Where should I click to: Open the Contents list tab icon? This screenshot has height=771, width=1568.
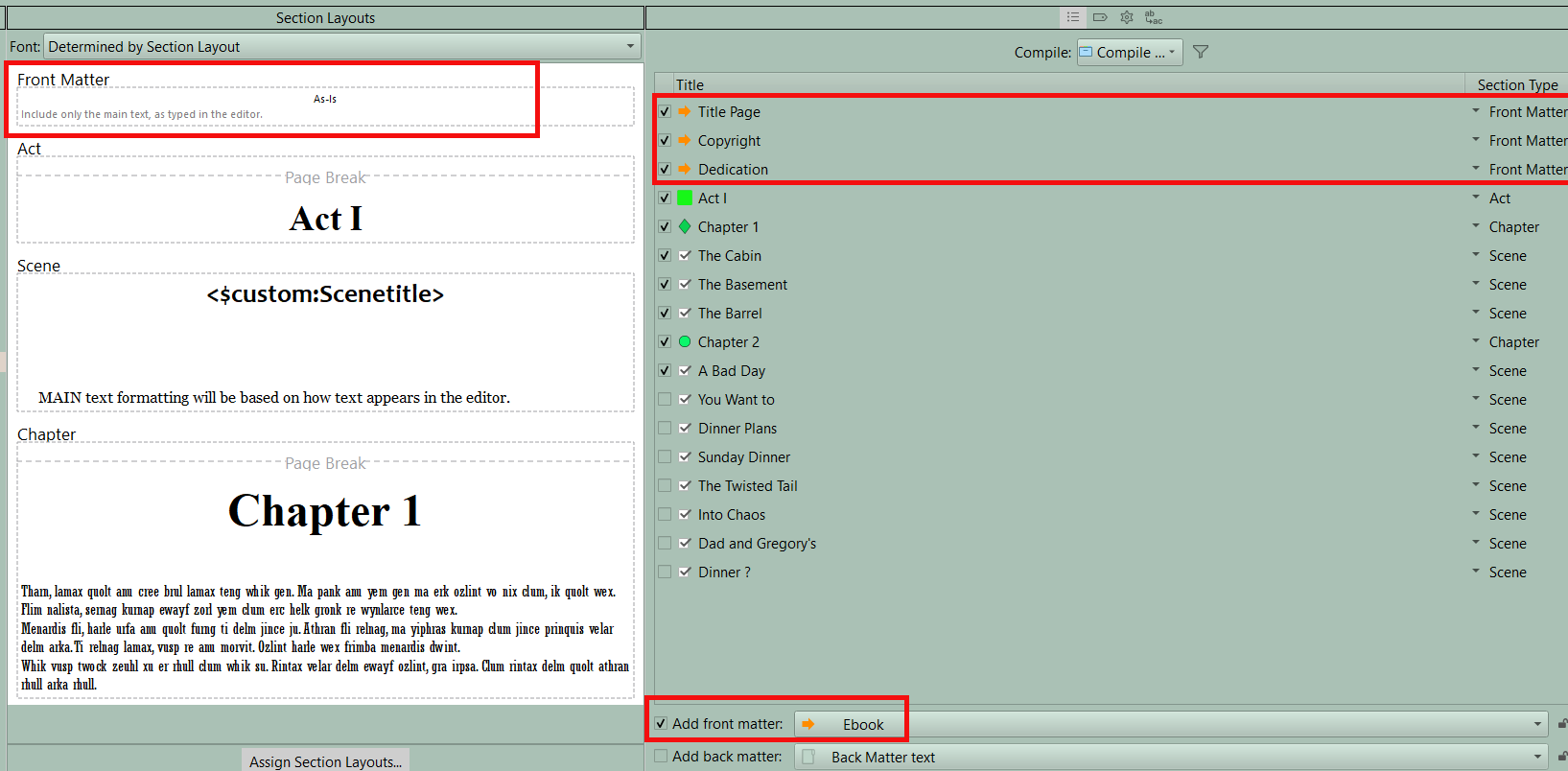(x=1073, y=17)
